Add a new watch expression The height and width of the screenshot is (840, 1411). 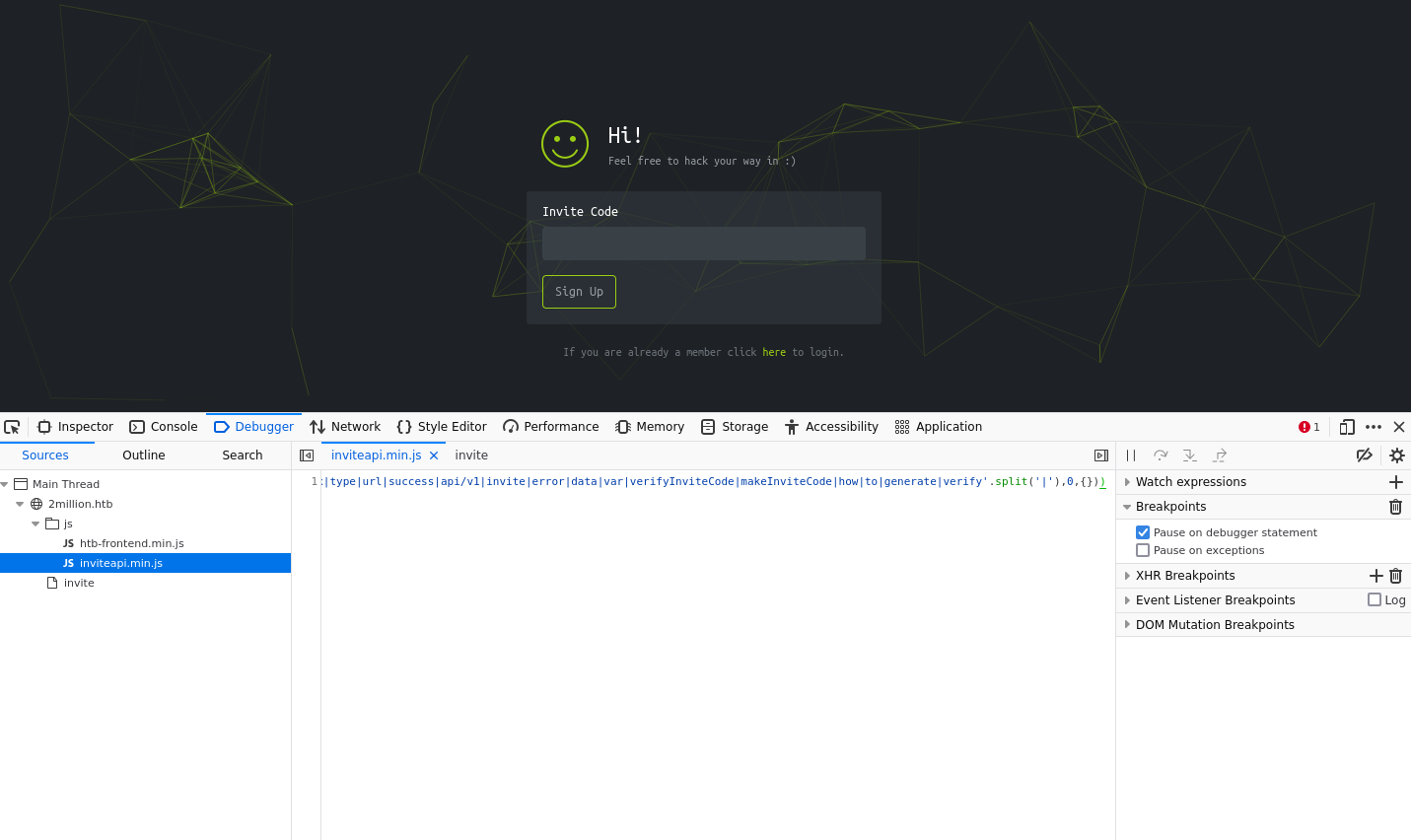[1395, 482]
